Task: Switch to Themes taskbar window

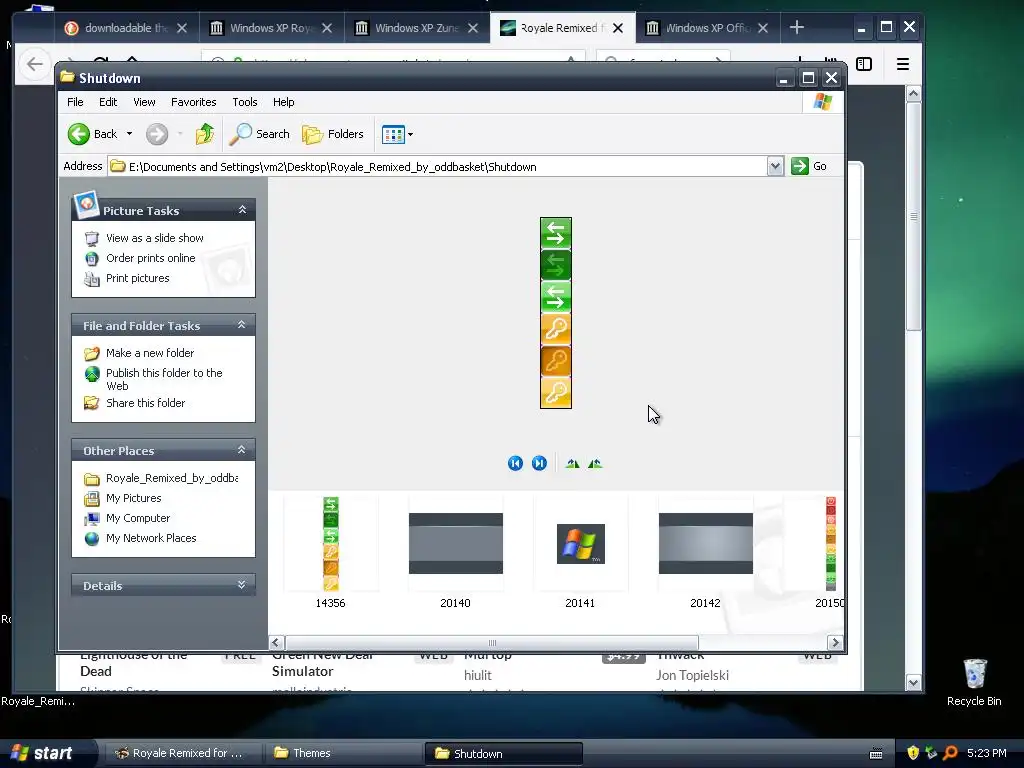Action: pos(342,753)
